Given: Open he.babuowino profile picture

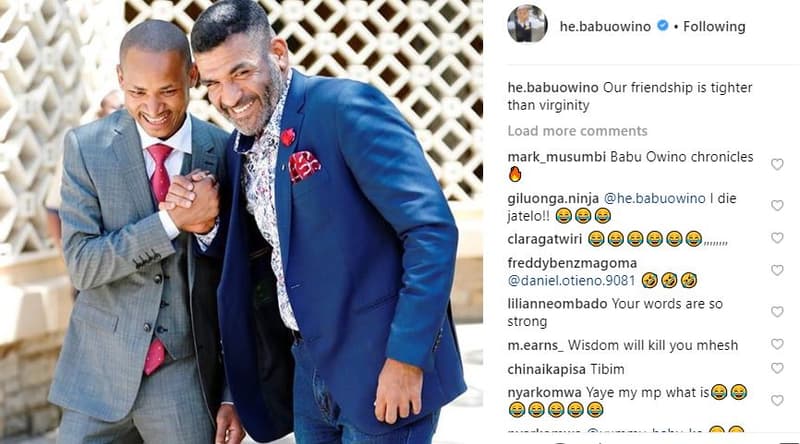Looking at the screenshot, I should pyautogui.click(x=527, y=24).
